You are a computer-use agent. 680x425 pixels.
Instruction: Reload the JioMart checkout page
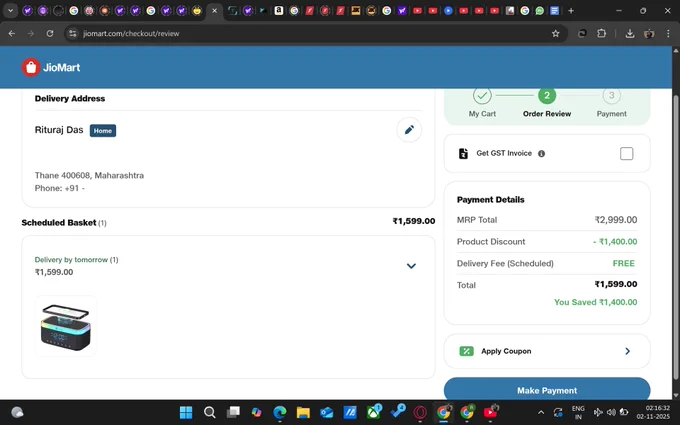pos(50,33)
